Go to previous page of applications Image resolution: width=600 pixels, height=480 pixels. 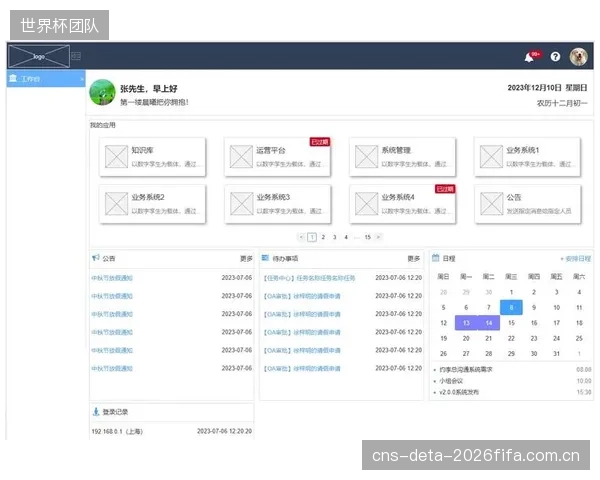pos(301,237)
